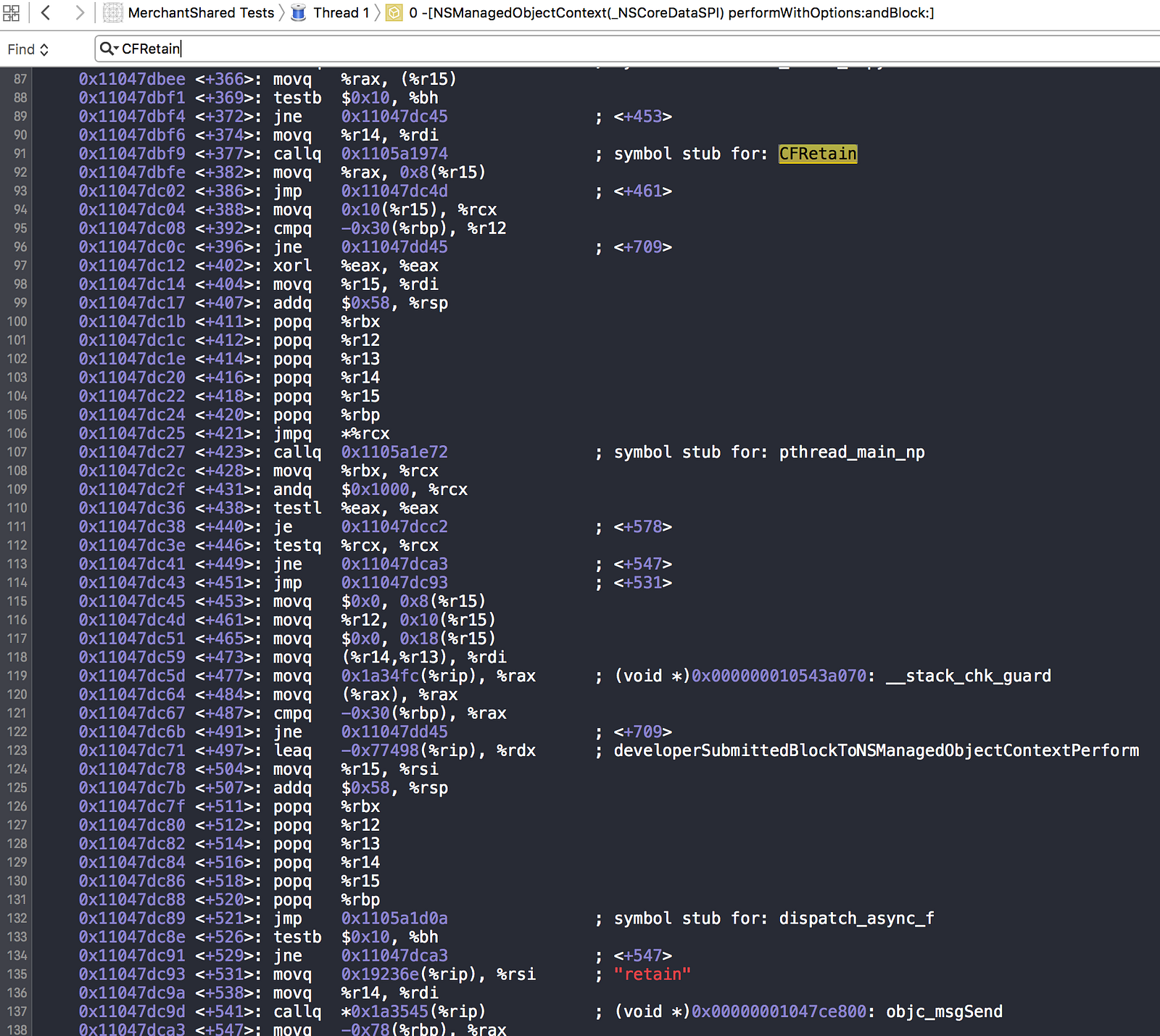Click operand 0x19236e(%rip), %rsi

439,974
